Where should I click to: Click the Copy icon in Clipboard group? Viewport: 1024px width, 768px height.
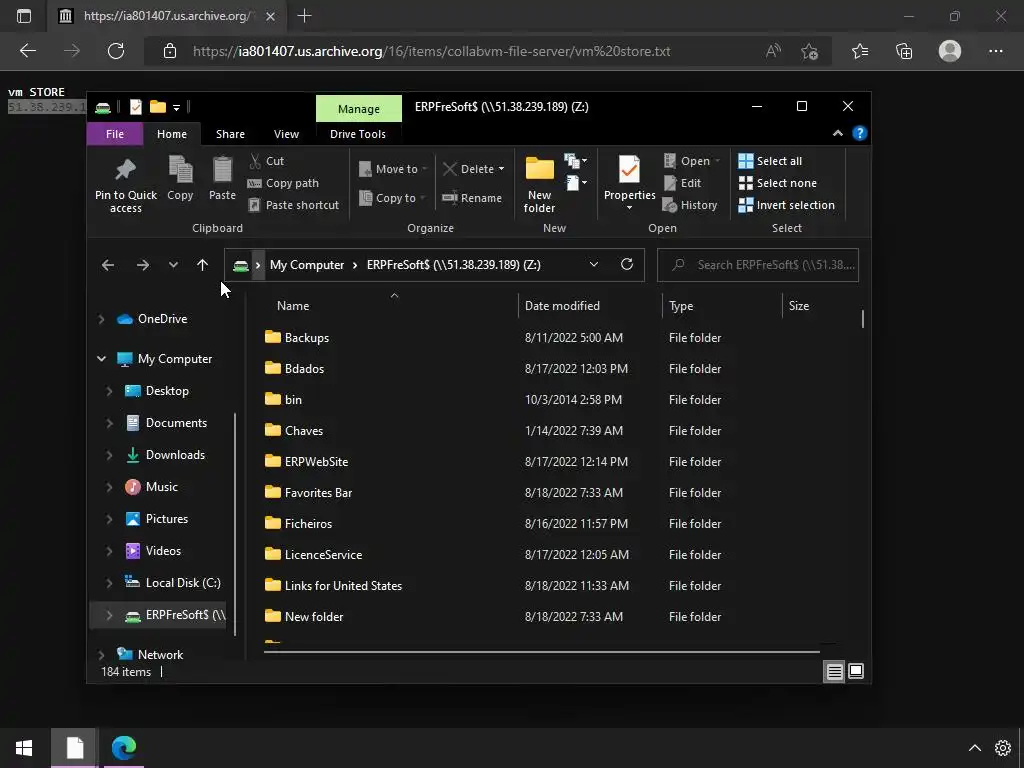[x=180, y=178]
